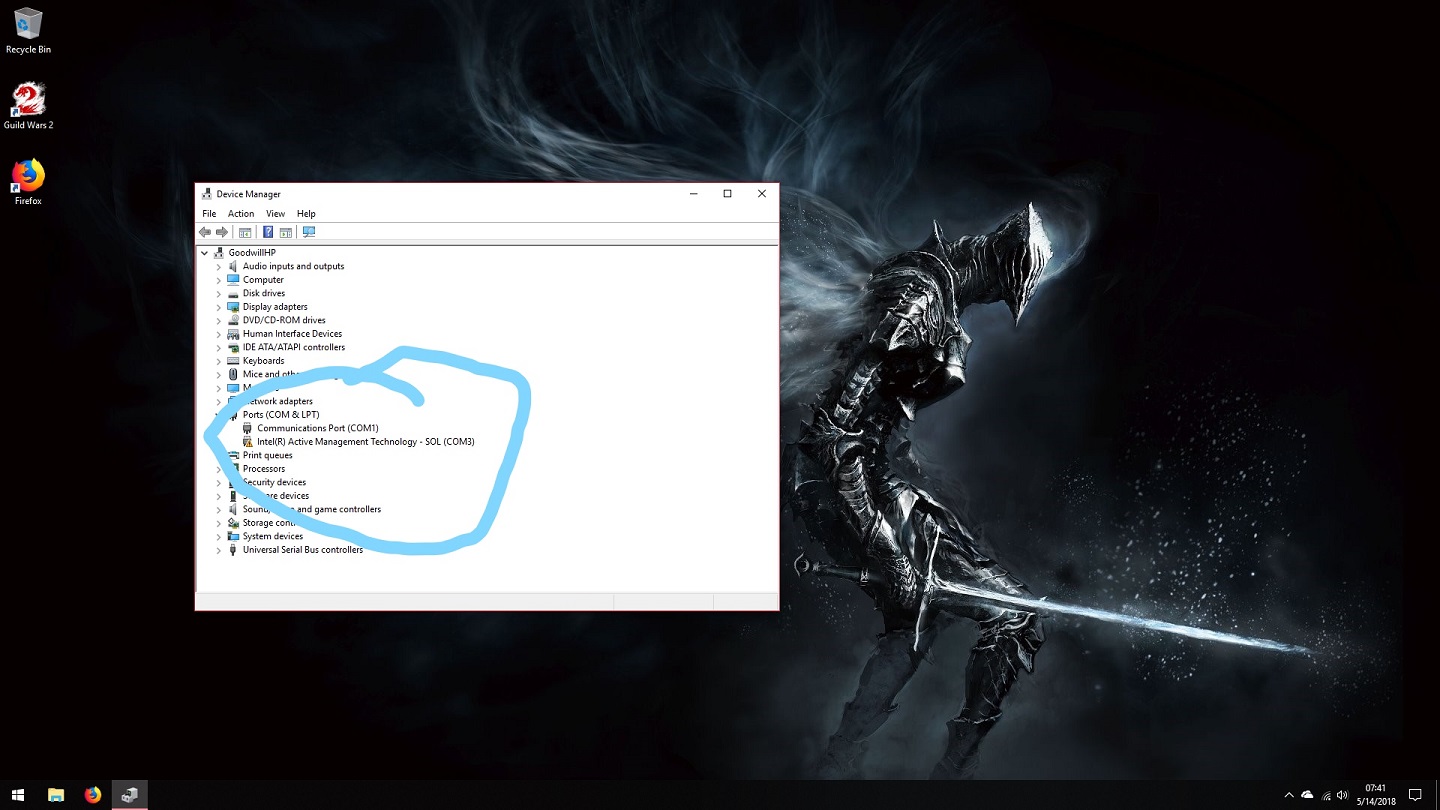Image resolution: width=1440 pixels, height=810 pixels.
Task: Open the Wi-Fi network tray icon
Action: pos(1325,796)
